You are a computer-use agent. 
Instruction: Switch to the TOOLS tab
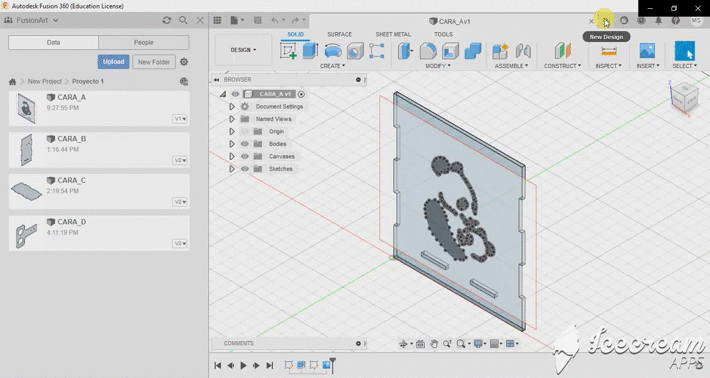coord(443,34)
